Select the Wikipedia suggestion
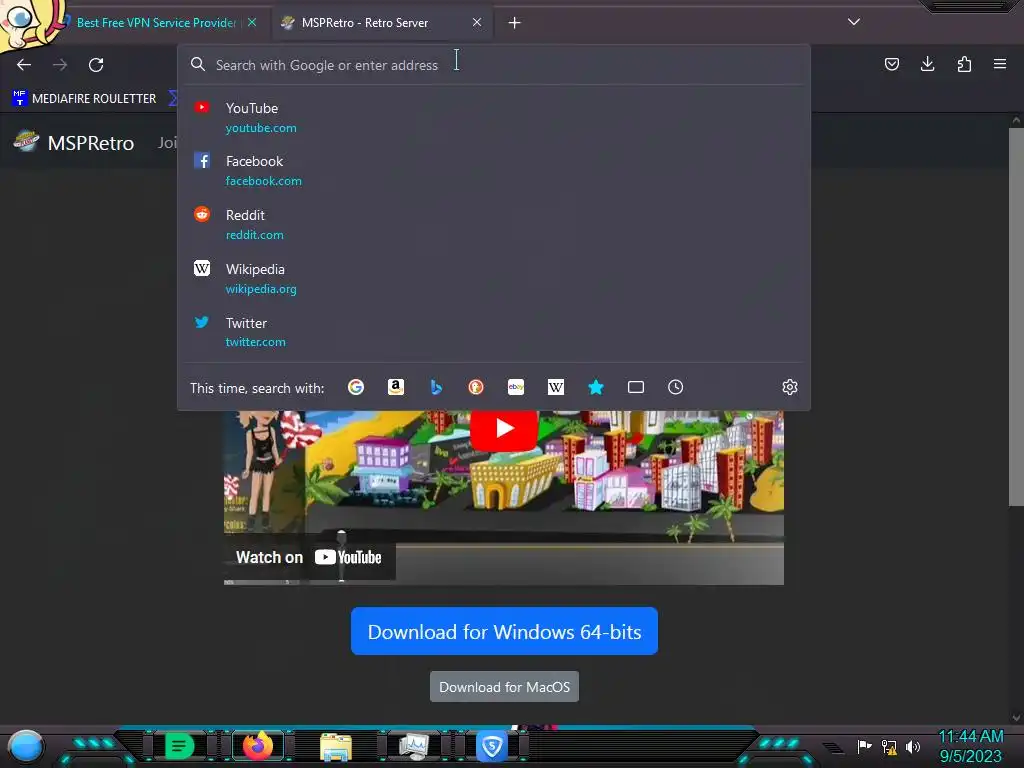This screenshot has width=1024, height=768. (494, 278)
